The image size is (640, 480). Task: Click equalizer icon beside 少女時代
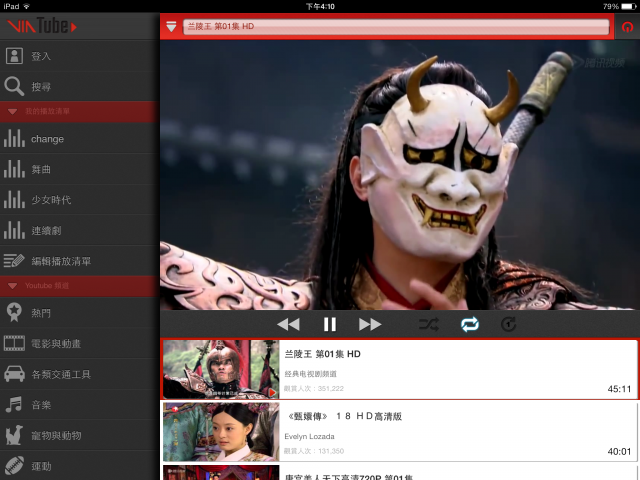coord(14,199)
